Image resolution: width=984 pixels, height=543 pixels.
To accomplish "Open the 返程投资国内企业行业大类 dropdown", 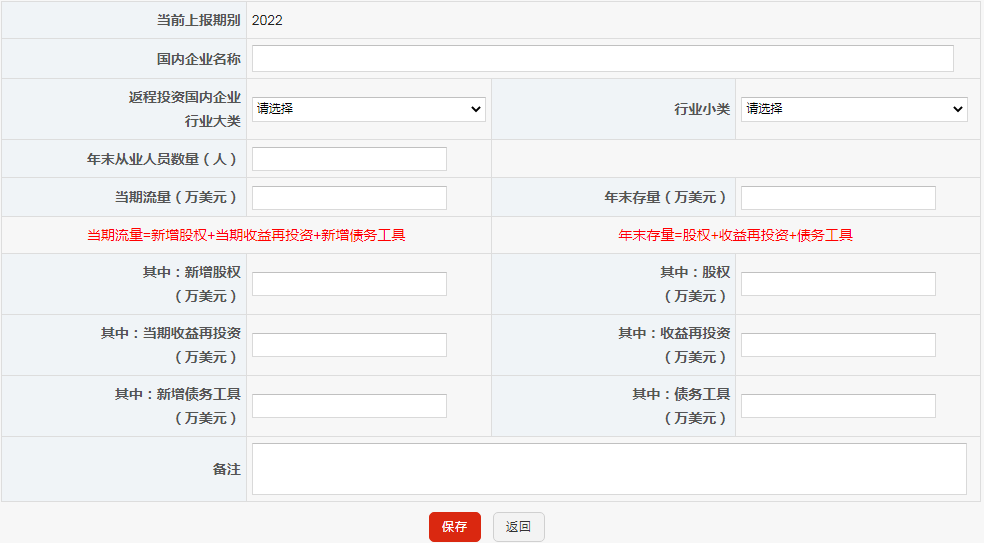I will coord(368,109).
